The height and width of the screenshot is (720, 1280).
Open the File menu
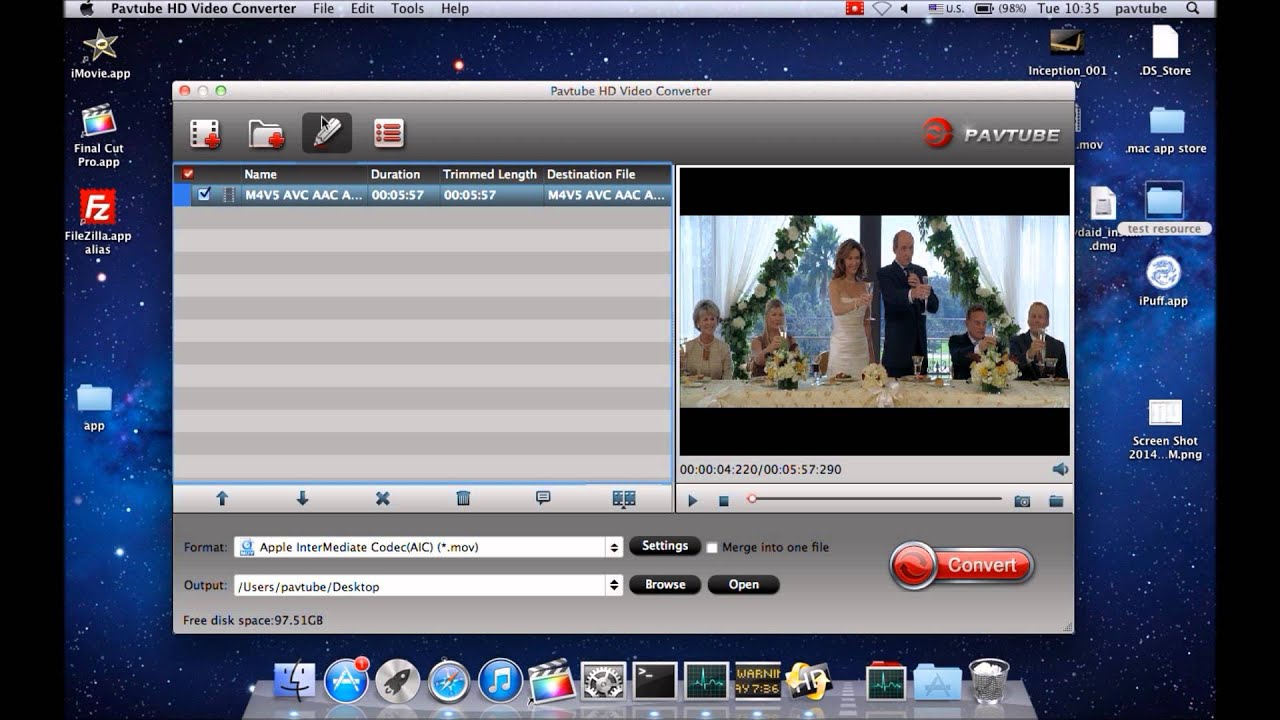pyautogui.click(x=323, y=8)
